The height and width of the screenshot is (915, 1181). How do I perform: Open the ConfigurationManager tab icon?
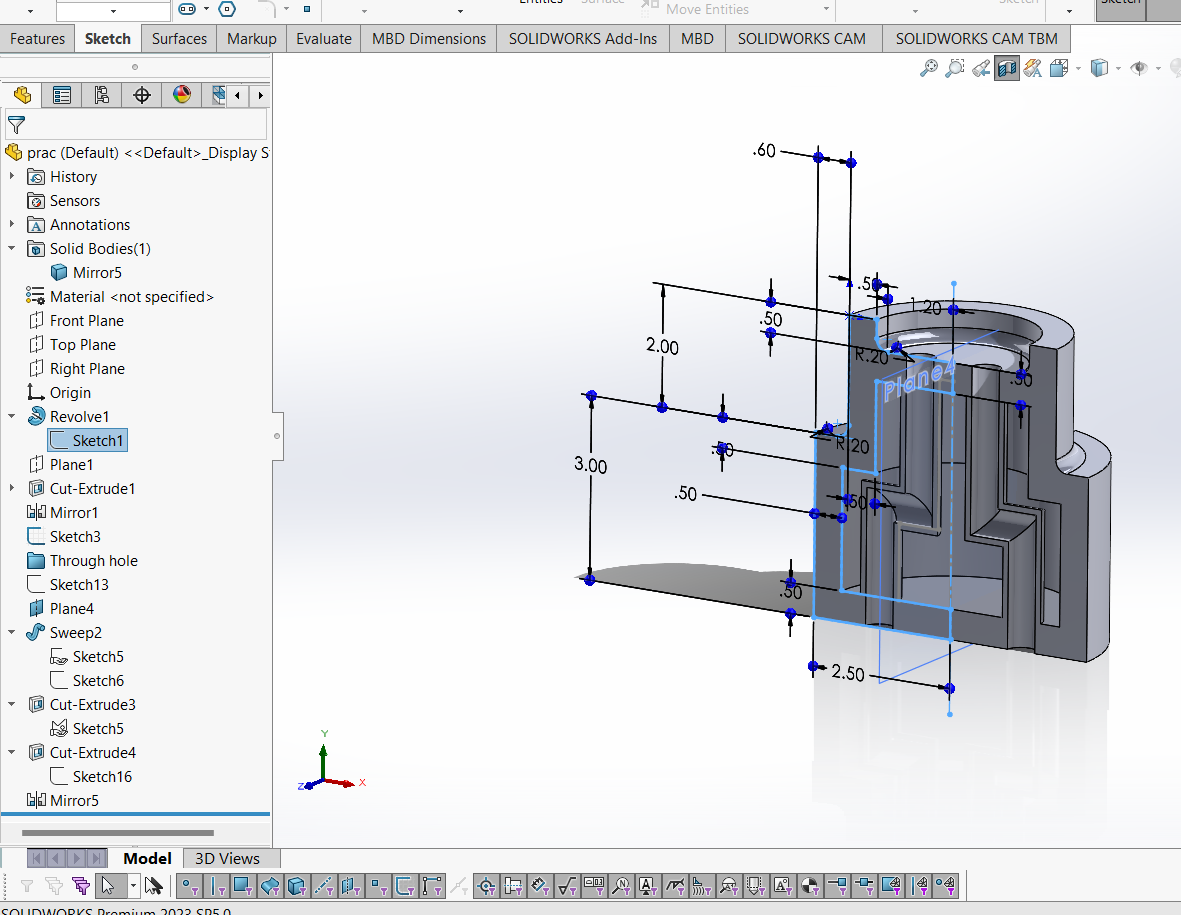[102, 95]
